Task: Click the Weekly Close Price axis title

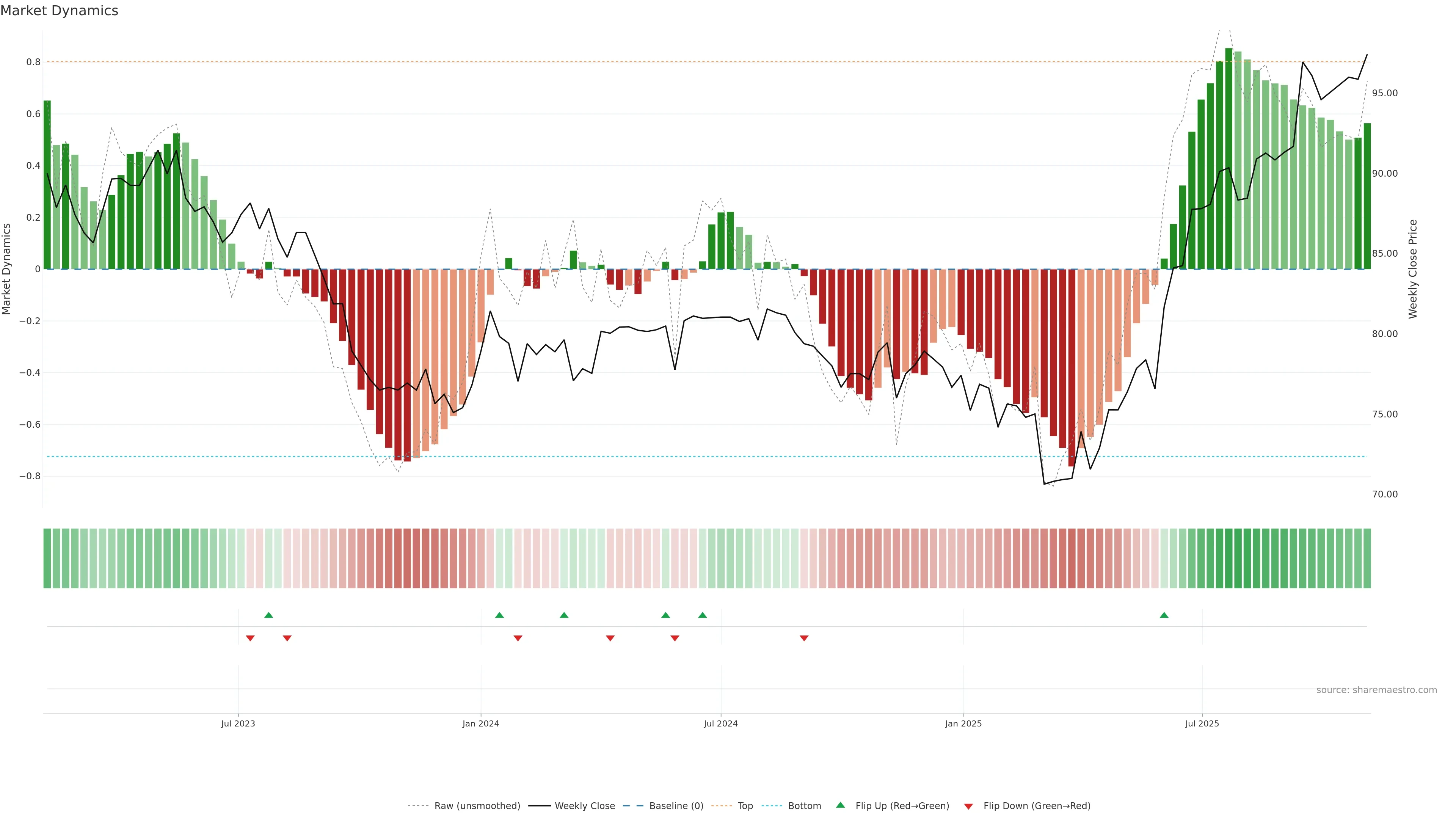Action: click(1412, 269)
